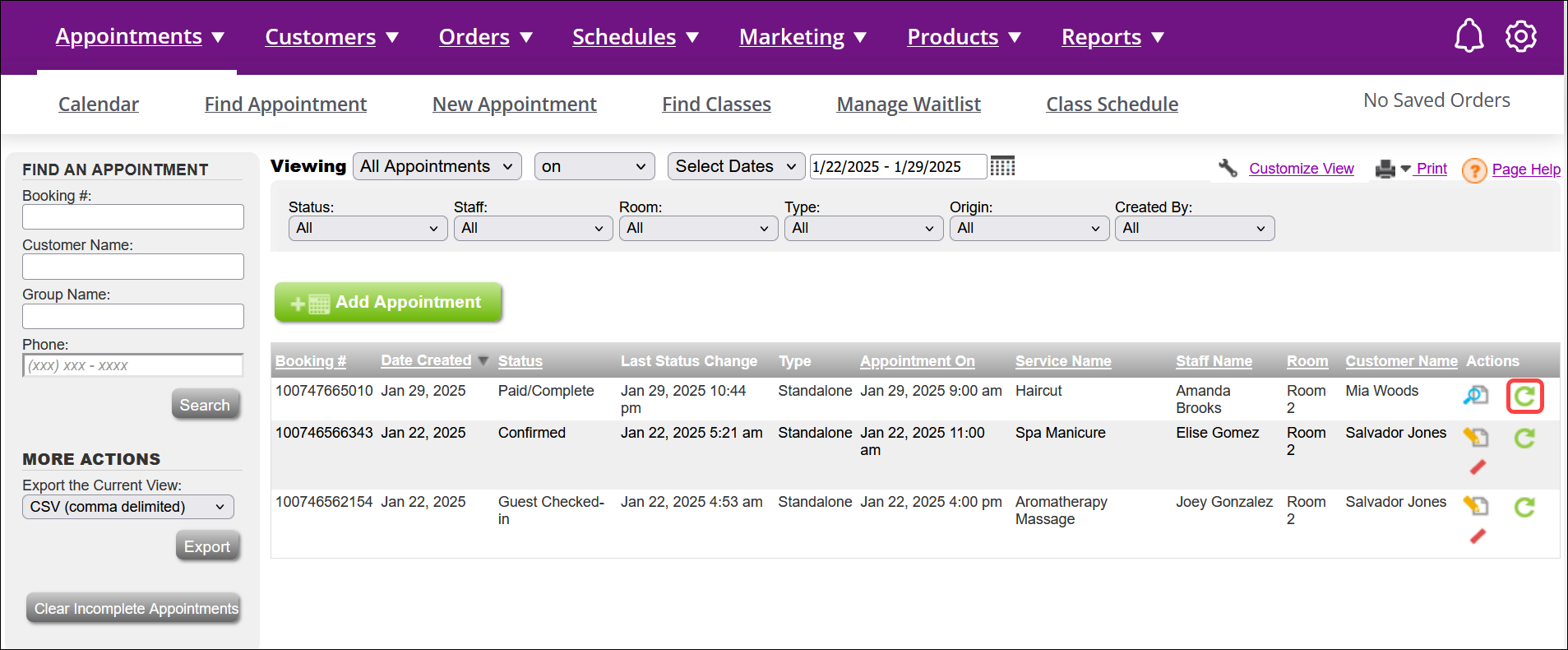This screenshot has width=1568, height=650.
Task: Open the Products menu
Action: click(x=964, y=37)
